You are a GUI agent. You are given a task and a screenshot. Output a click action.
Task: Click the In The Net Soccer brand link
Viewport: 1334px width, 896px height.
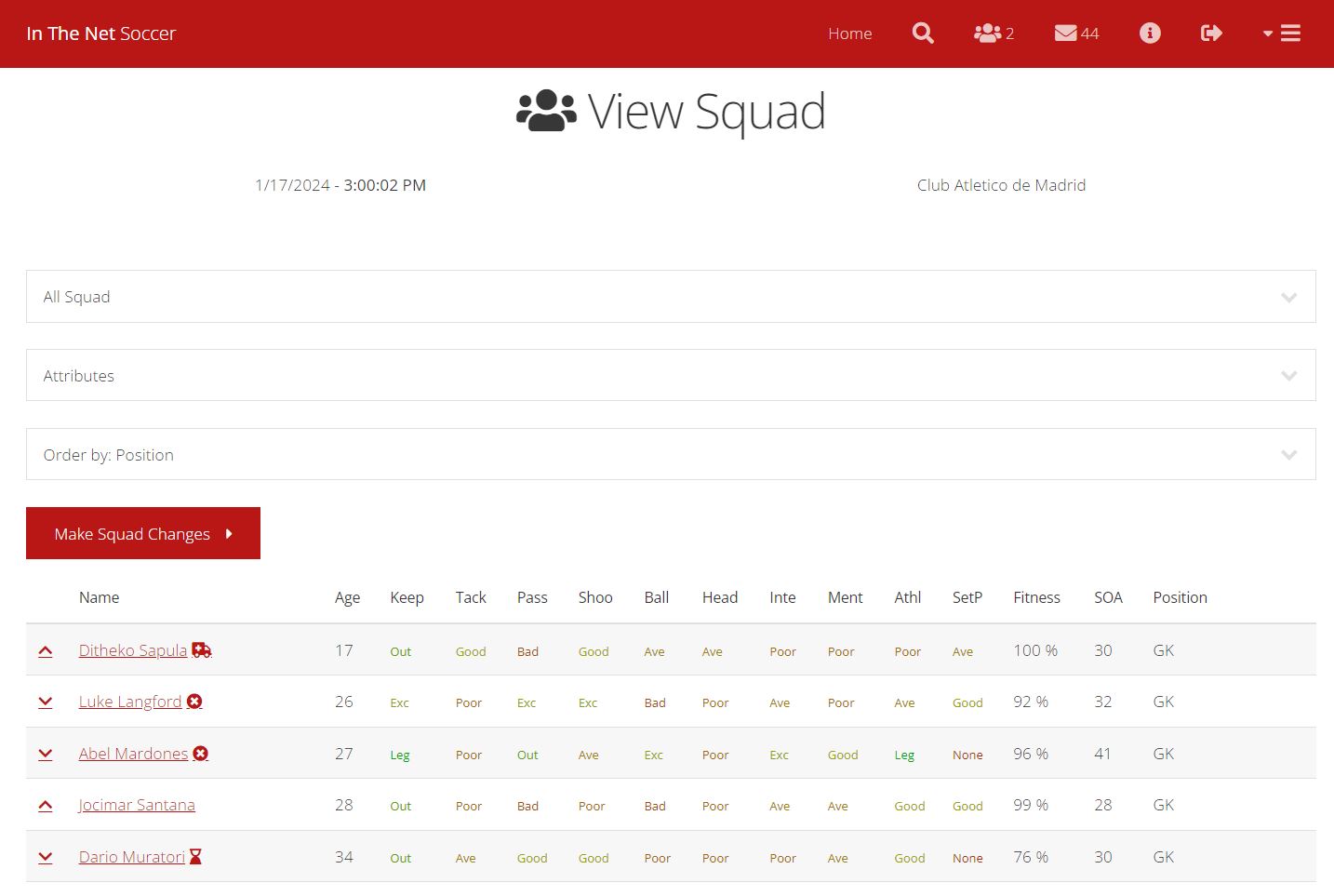tap(101, 33)
